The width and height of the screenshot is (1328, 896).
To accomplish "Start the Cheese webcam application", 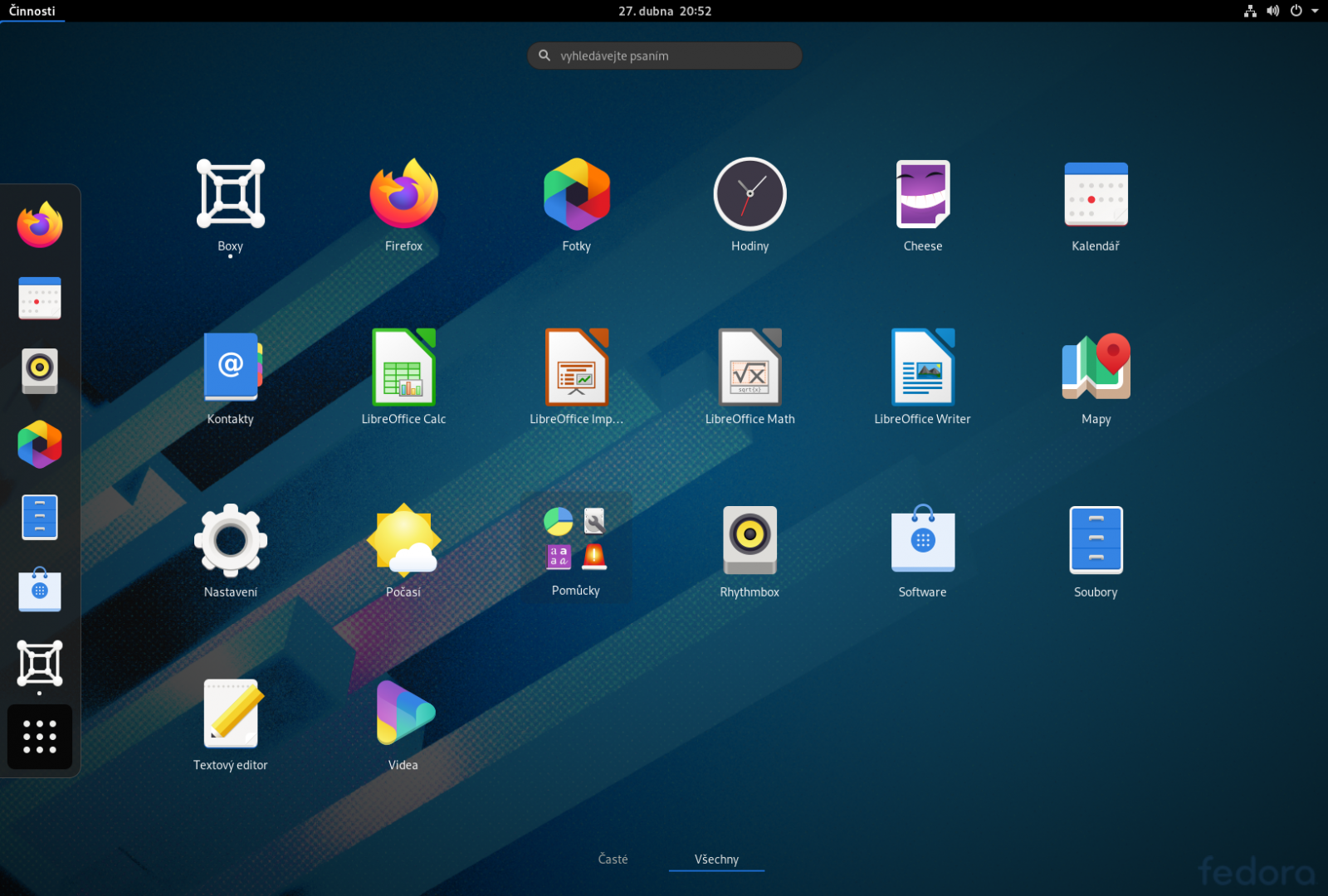I will [x=922, y=194].
